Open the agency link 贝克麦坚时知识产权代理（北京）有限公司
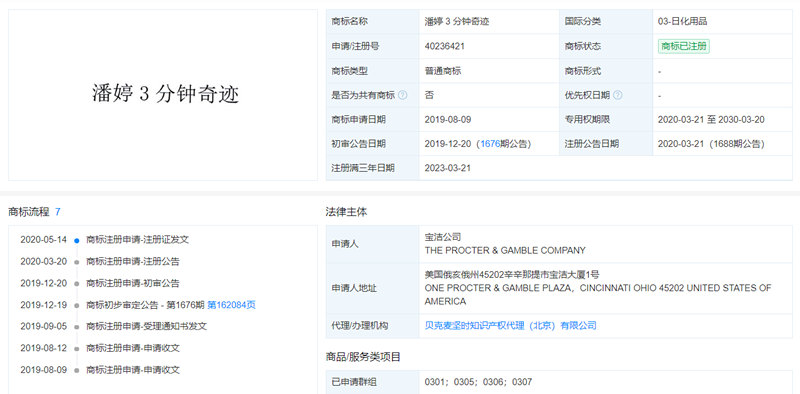Viewport: 800px width, 394px height. pyautogui.click(x=510, y=326)
